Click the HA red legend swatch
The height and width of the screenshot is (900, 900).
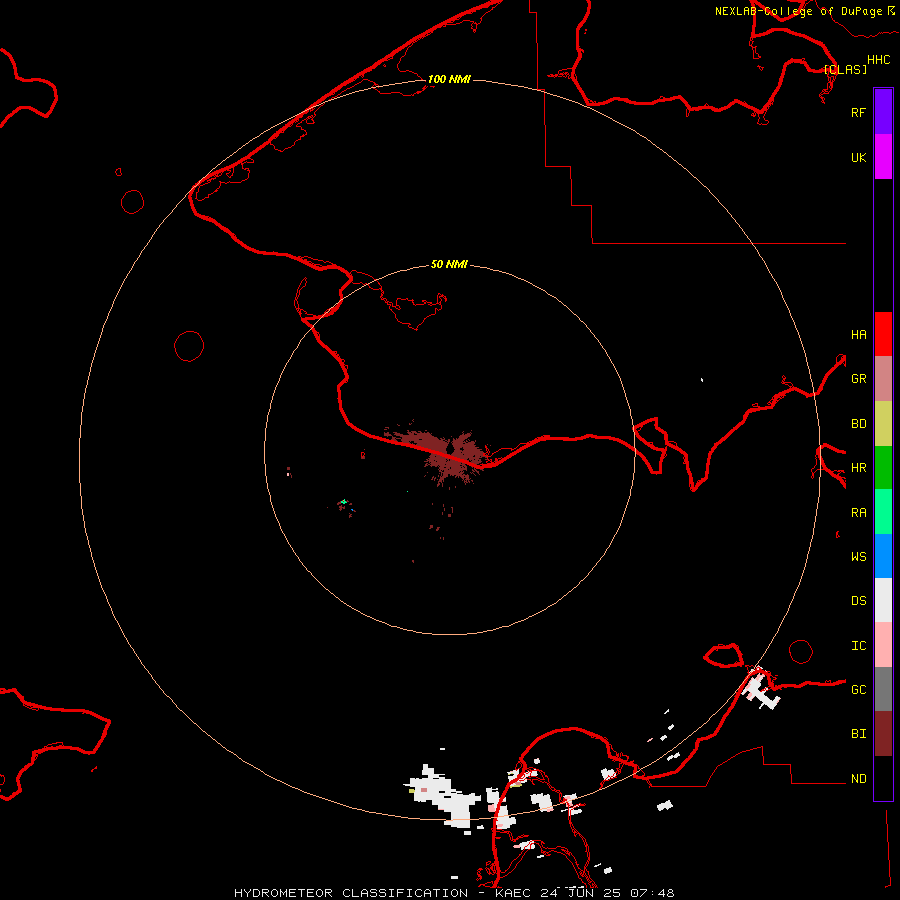pos(883,334)
